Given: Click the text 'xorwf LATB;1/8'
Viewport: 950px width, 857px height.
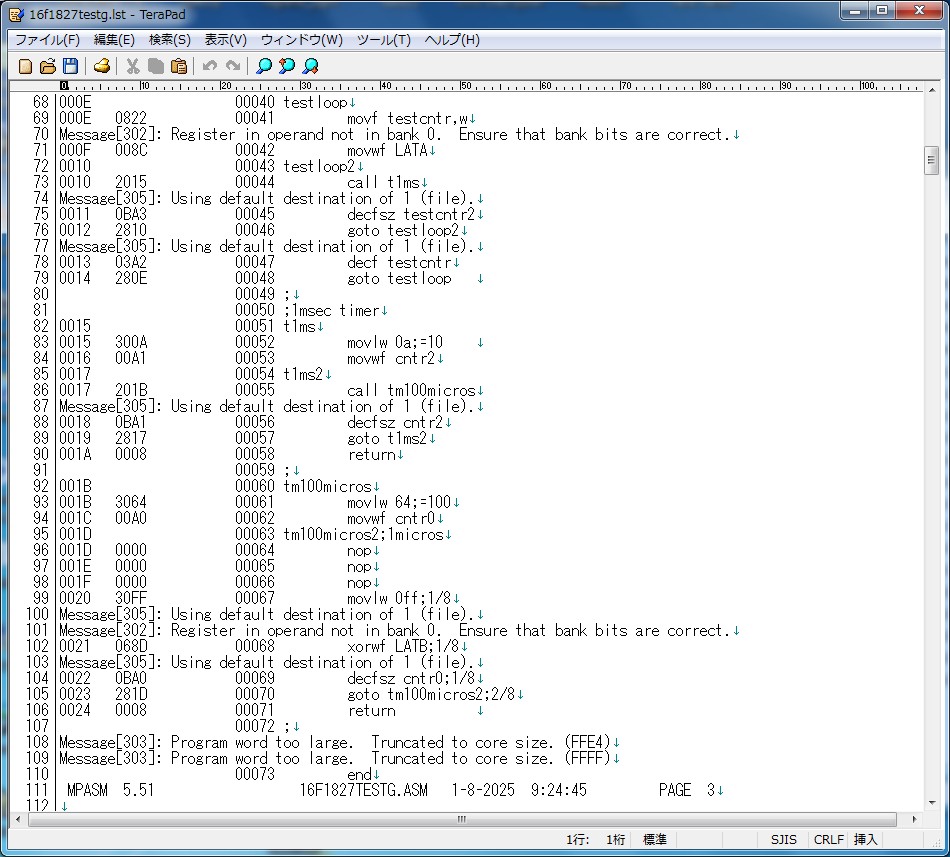Looking at the screenshot, I should pos(403,646).
